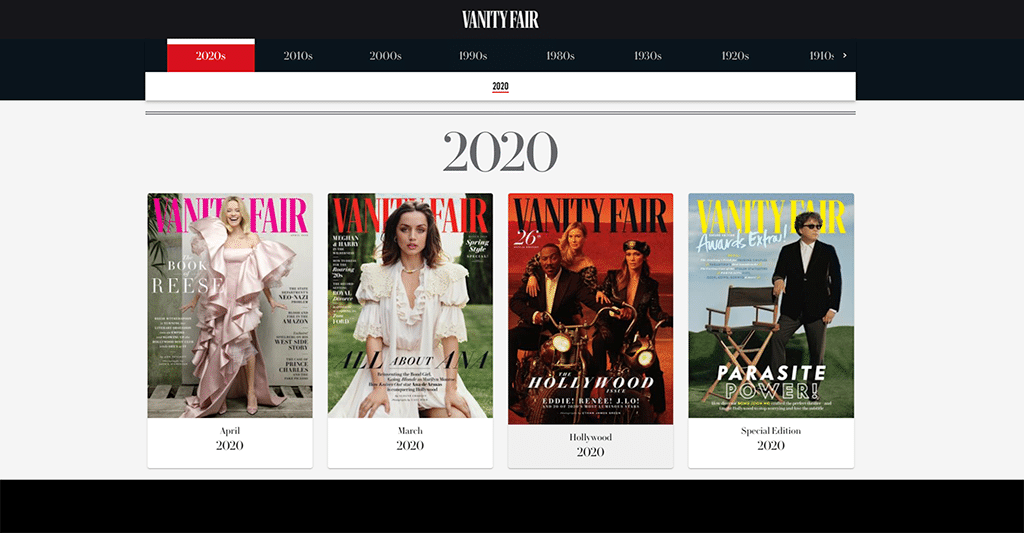Select the 1910s decade tab
Screen dimensions: 1024x533
(822, 56)
